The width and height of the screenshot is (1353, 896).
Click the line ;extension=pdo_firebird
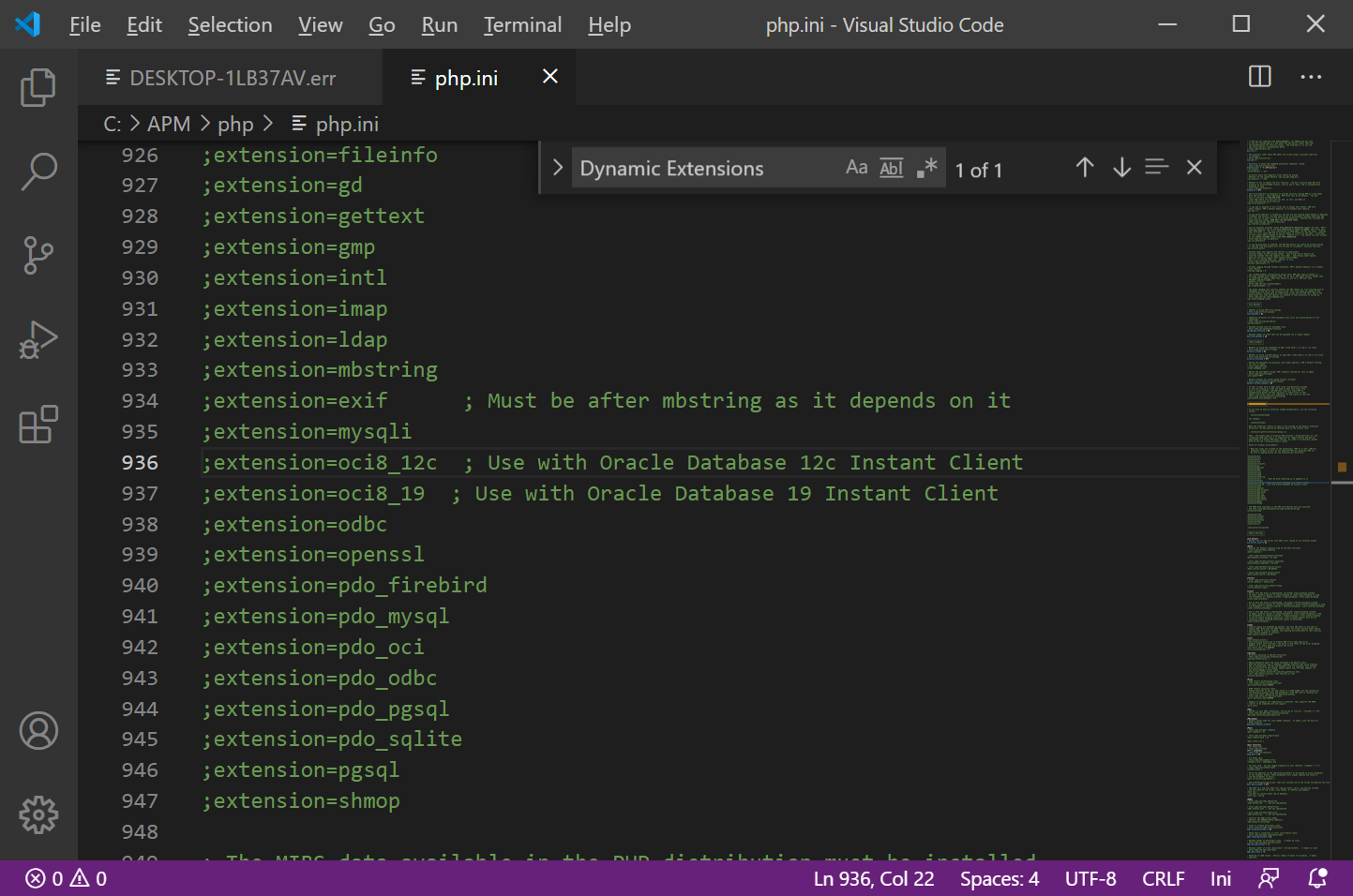click(344, 585)
